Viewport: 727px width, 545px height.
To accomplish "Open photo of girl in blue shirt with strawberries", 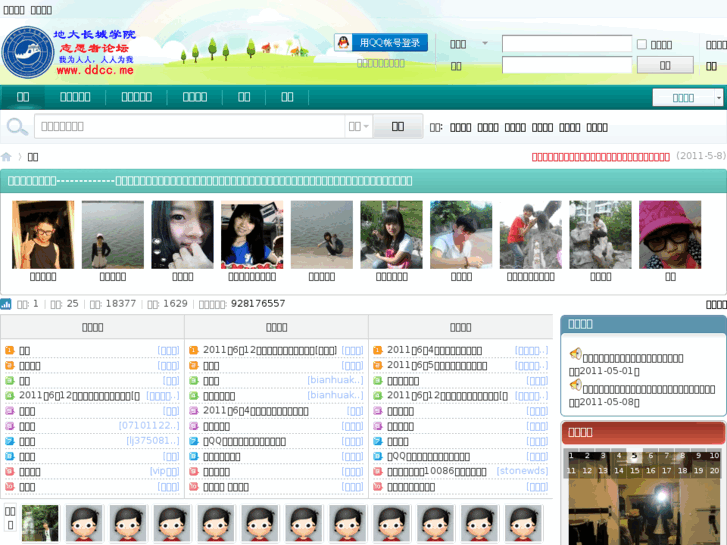I will click(252, 235).
